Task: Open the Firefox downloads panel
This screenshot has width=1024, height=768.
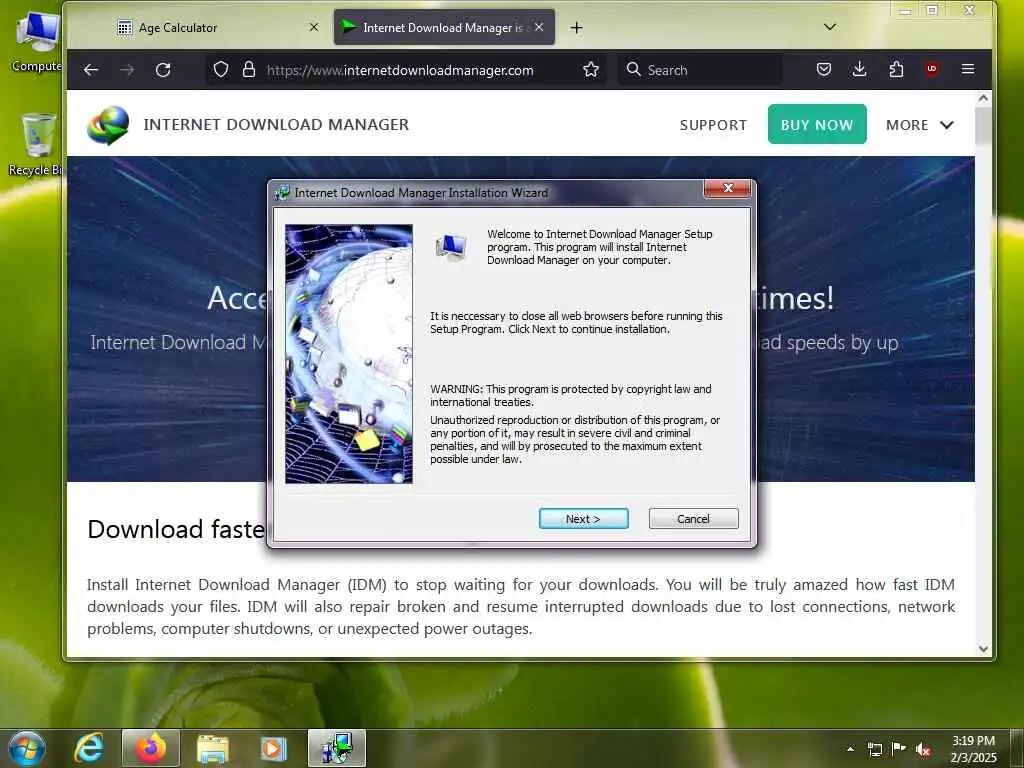Action: pyautogui.click(x=859, y=69)
